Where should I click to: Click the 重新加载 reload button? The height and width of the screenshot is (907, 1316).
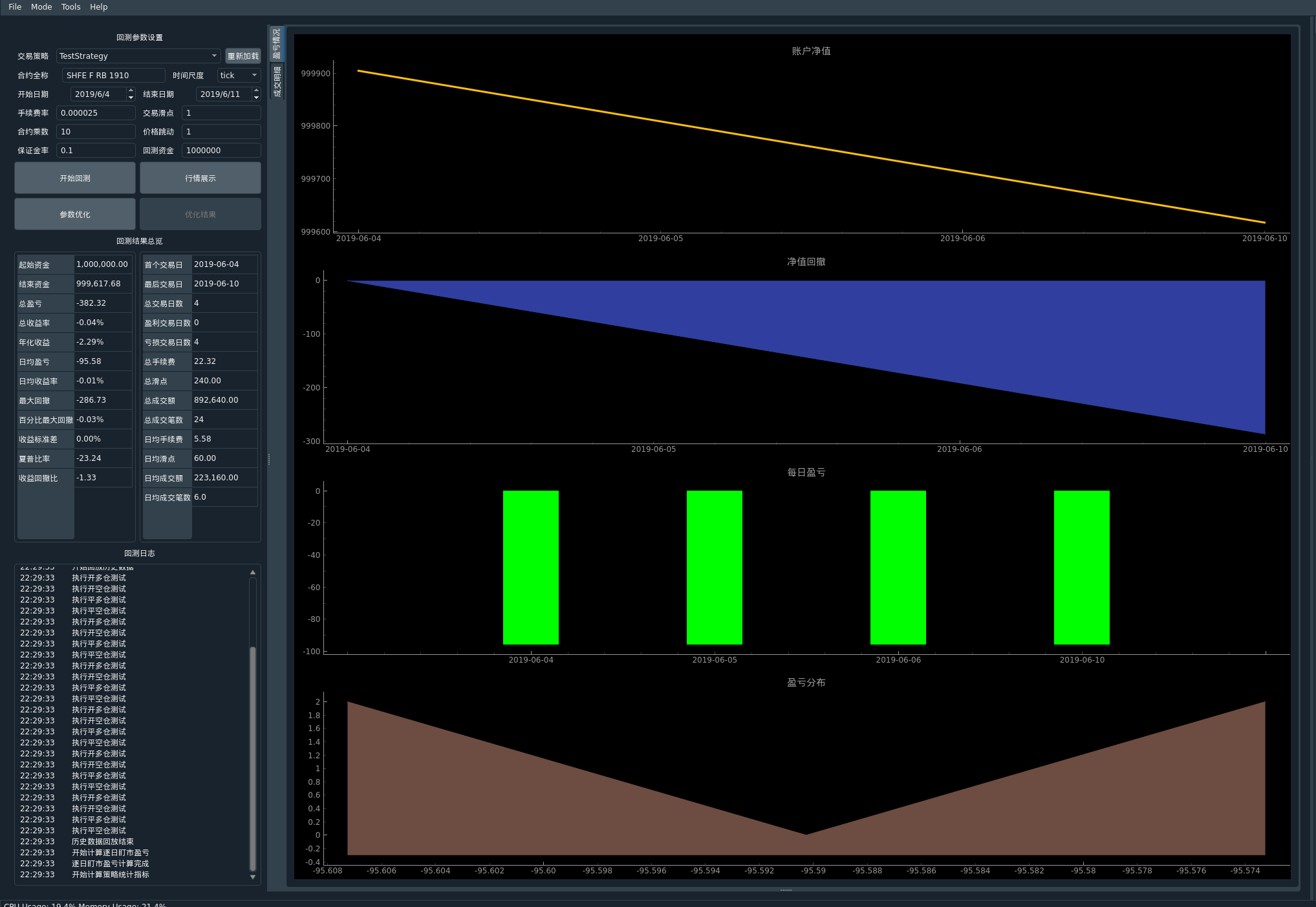click(x=243, y=56)
